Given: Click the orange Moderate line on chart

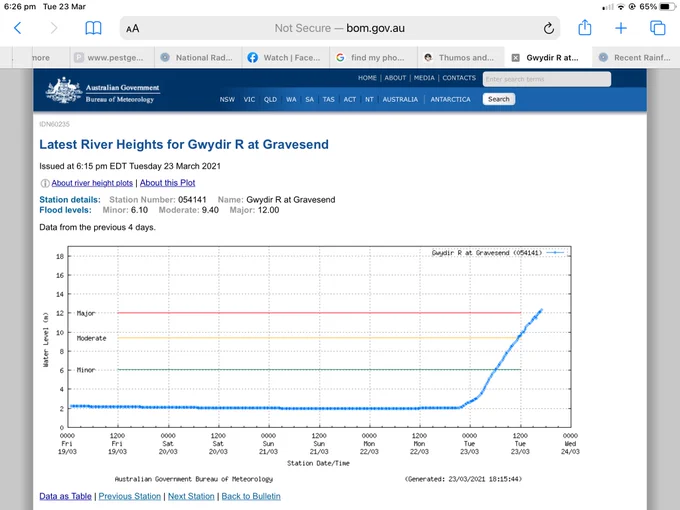Looking at the screenshot, I should 319,337.
